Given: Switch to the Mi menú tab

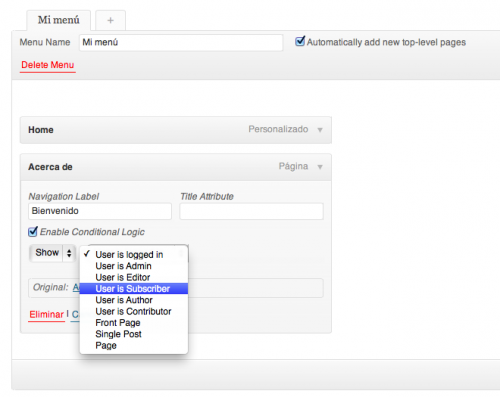Looking at the screenshot, I should click(x=58, y=20).
